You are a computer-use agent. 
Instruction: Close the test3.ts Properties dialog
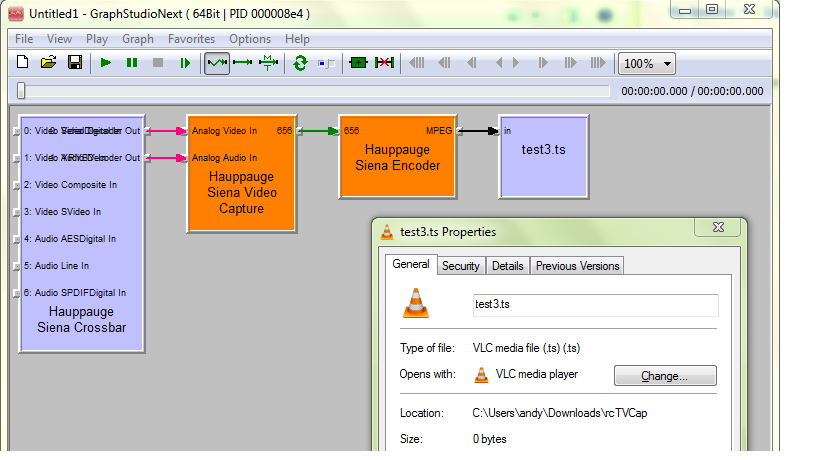718,227
